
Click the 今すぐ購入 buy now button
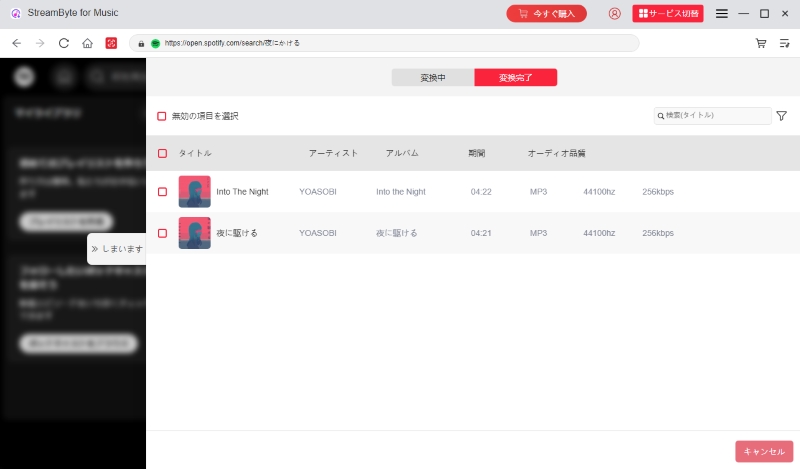(546, 13)
